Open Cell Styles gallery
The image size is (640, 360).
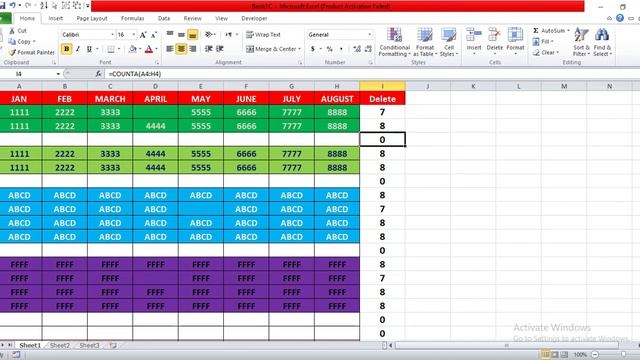click(x=449, y=42)
